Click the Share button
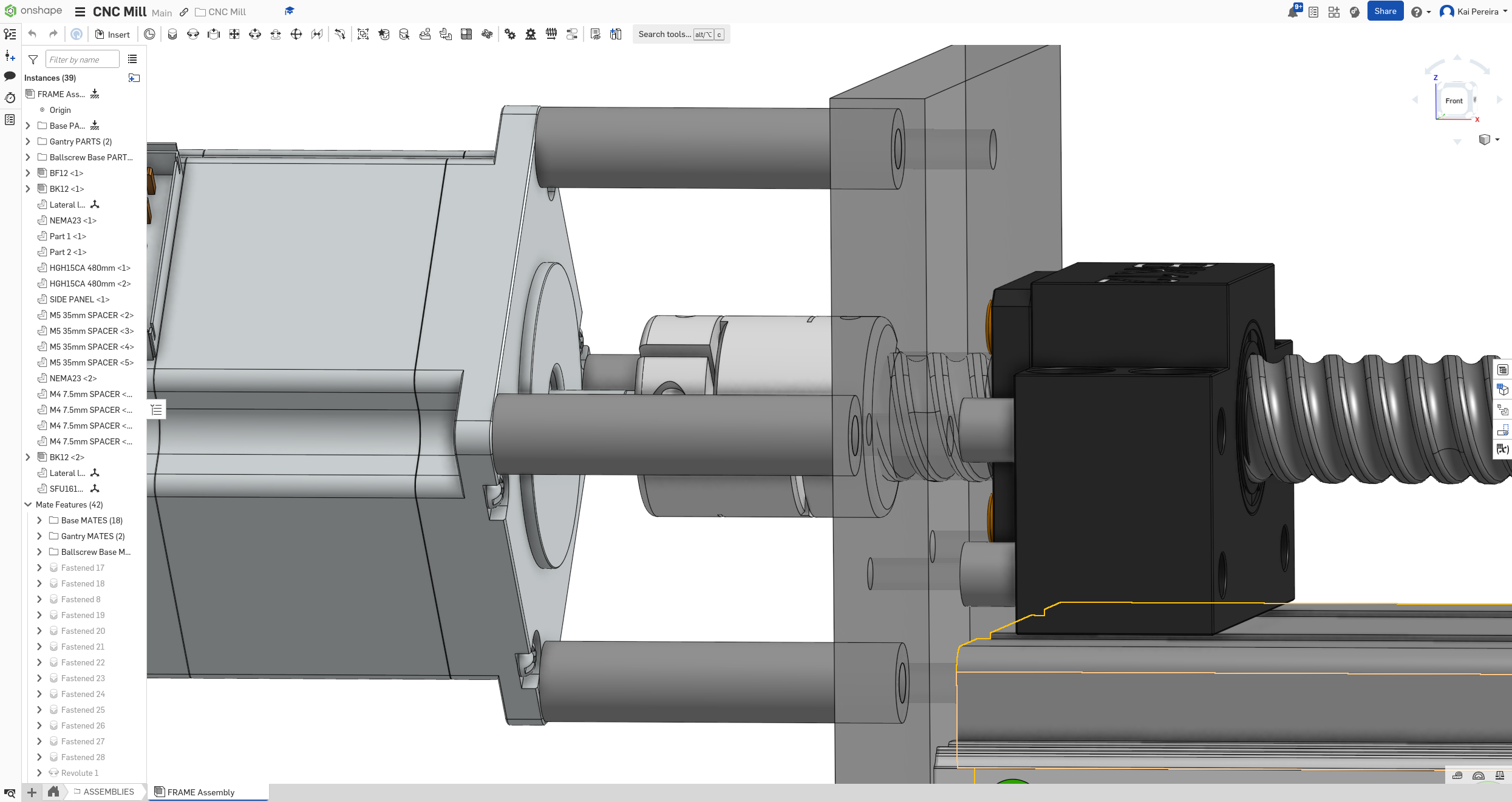The image size is (1512, 802). point(1385,10)
